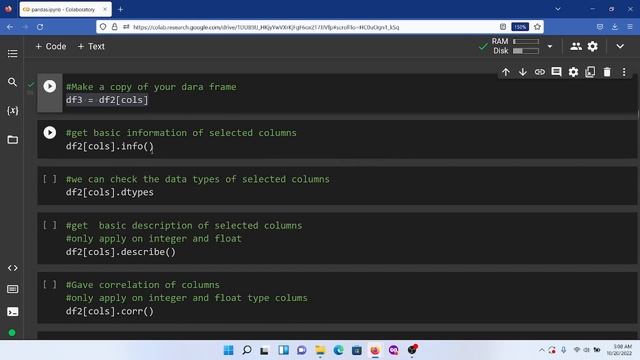Show hidden system tray icons

click(542, 350)
